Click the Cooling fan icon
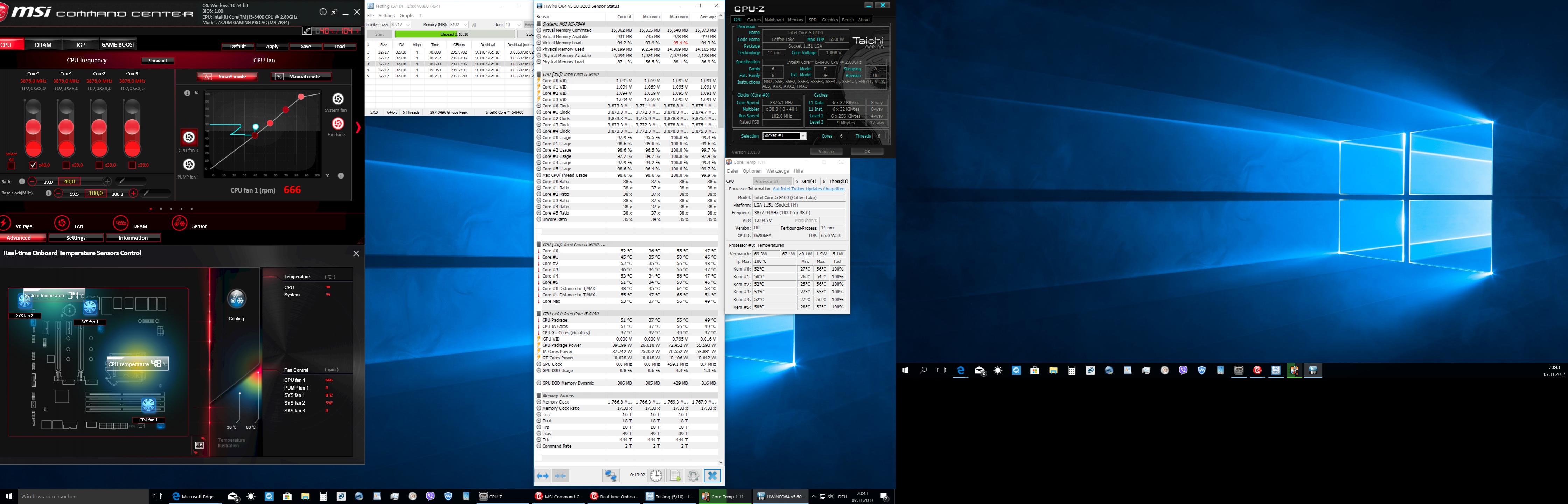Screen dimensions: 1568x504 [x=236, y=299]
